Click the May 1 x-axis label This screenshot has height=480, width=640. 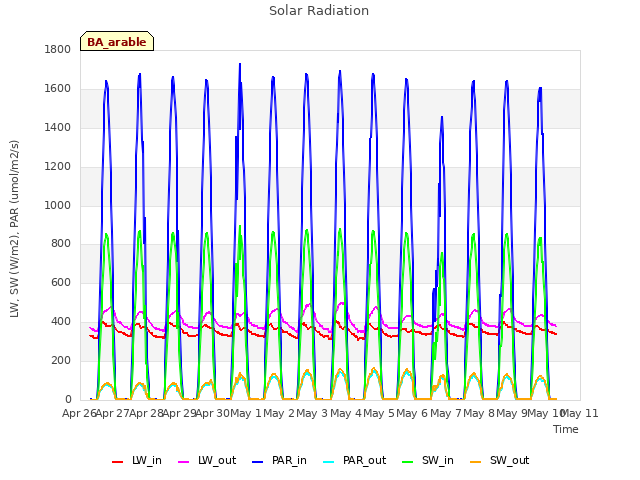pyautogui.click(x=246, y=413)
